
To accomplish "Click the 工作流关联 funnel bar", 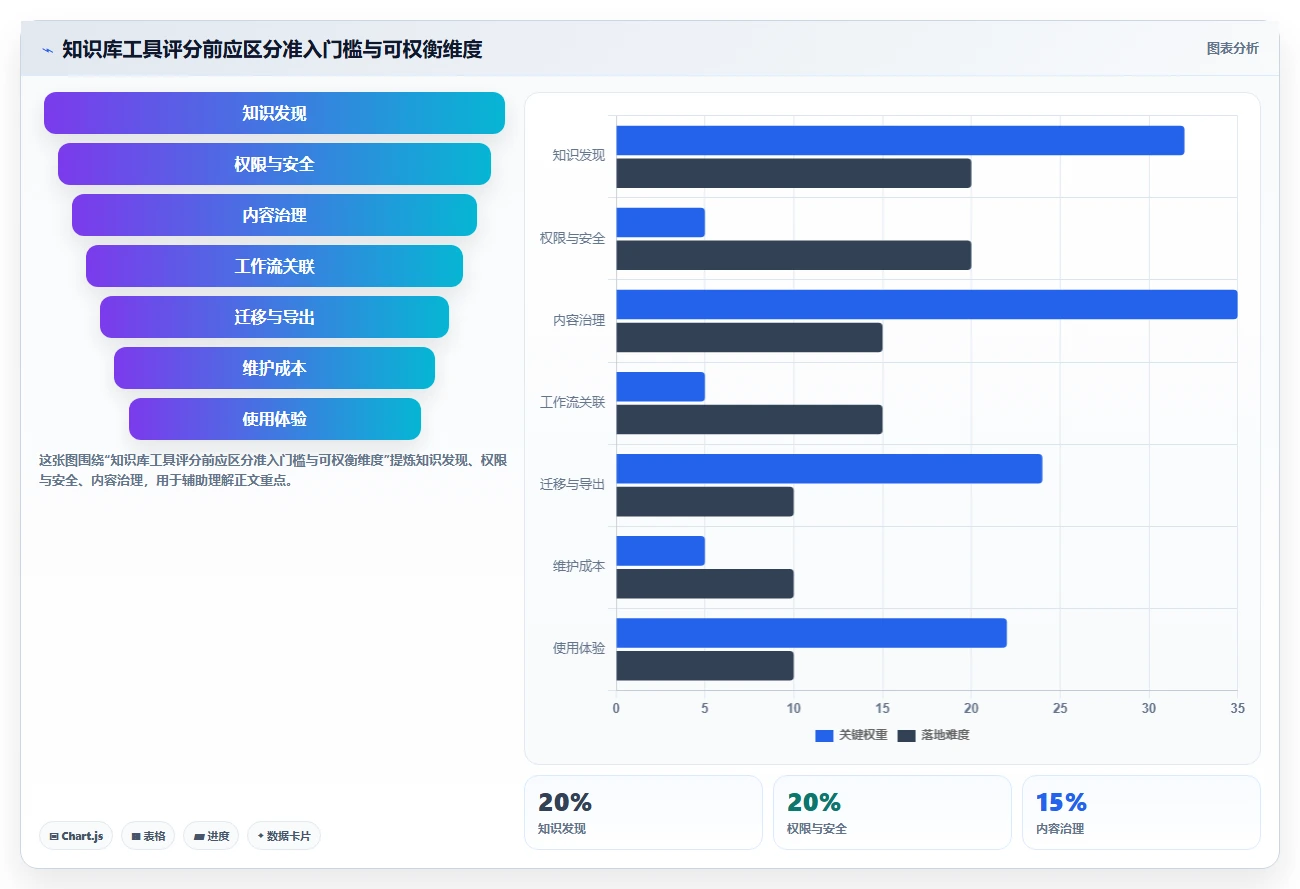I will coord(274,266).
